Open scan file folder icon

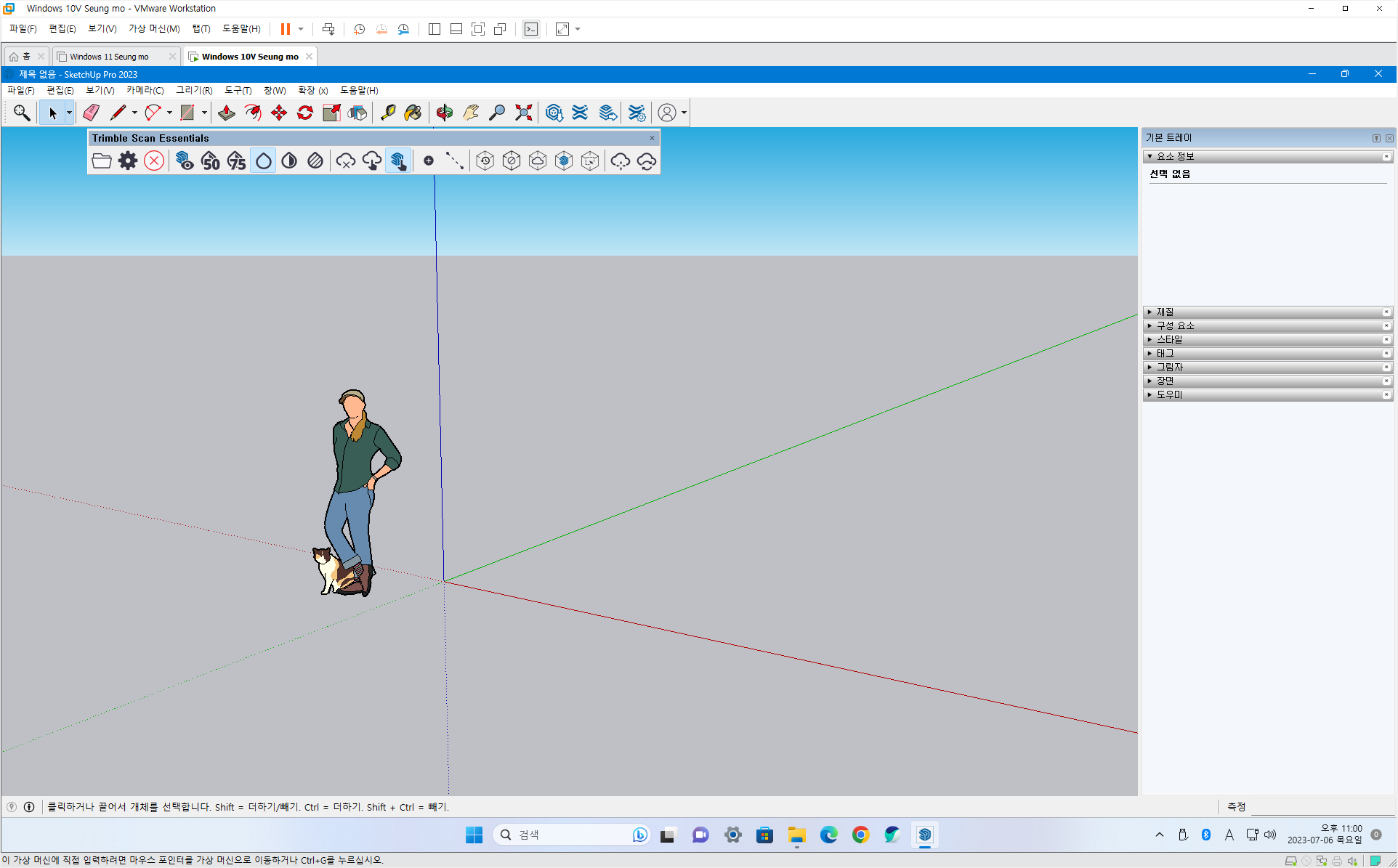click(102, 161)
